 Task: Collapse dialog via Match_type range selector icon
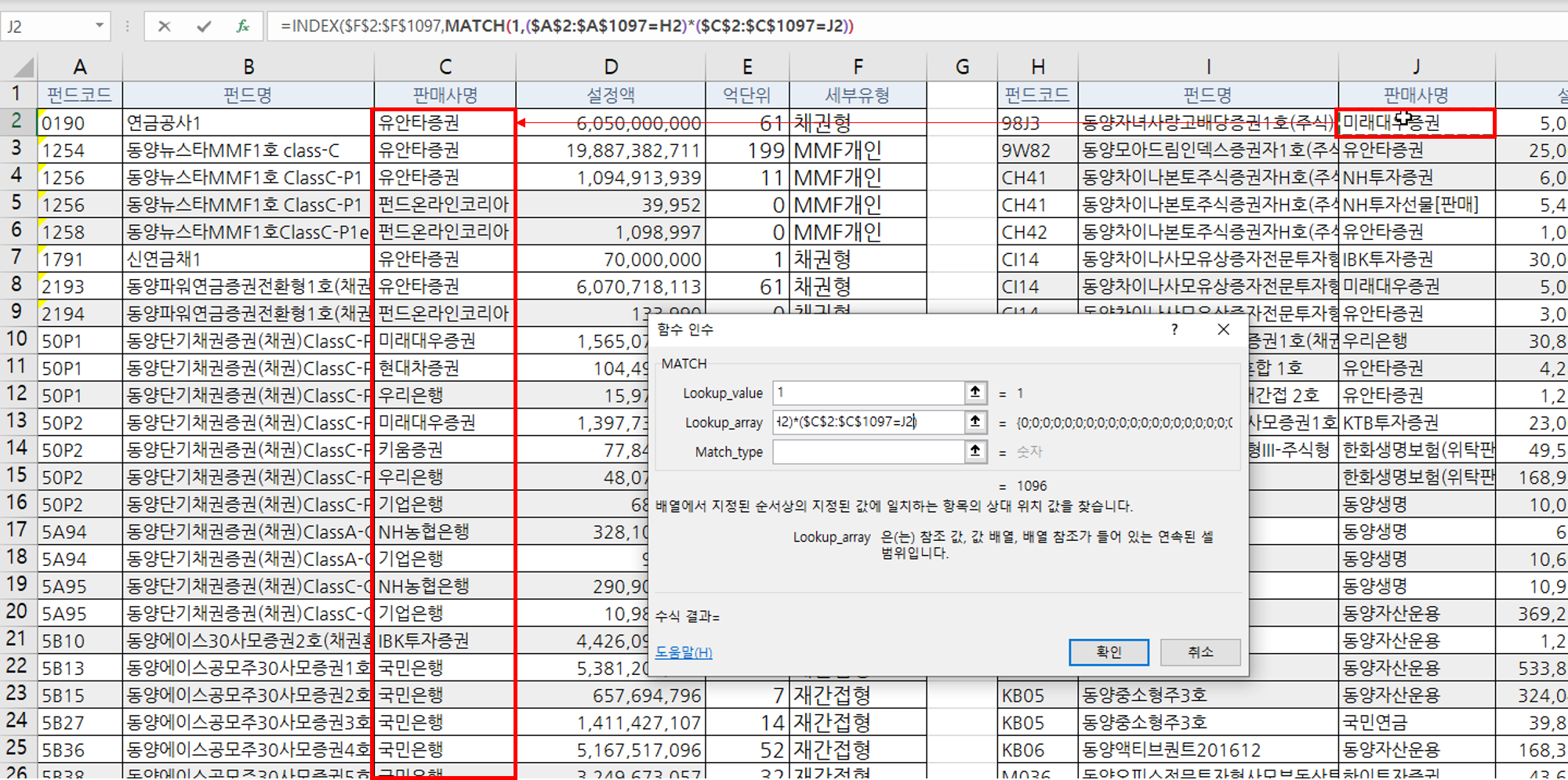click(x=975, y=452)
